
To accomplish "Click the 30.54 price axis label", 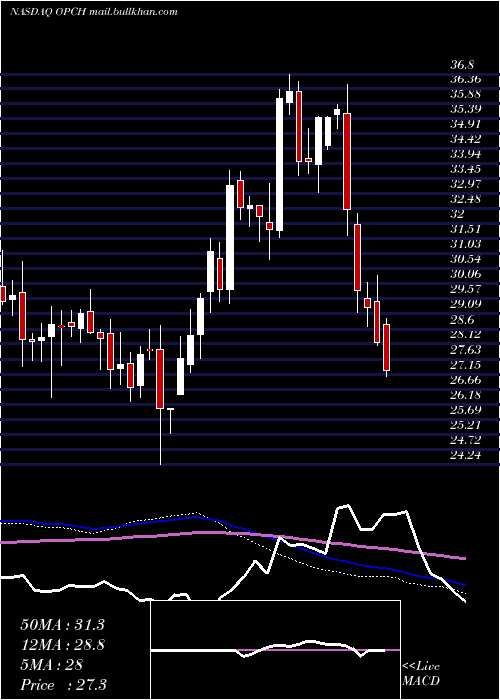I will pos(466,260).
